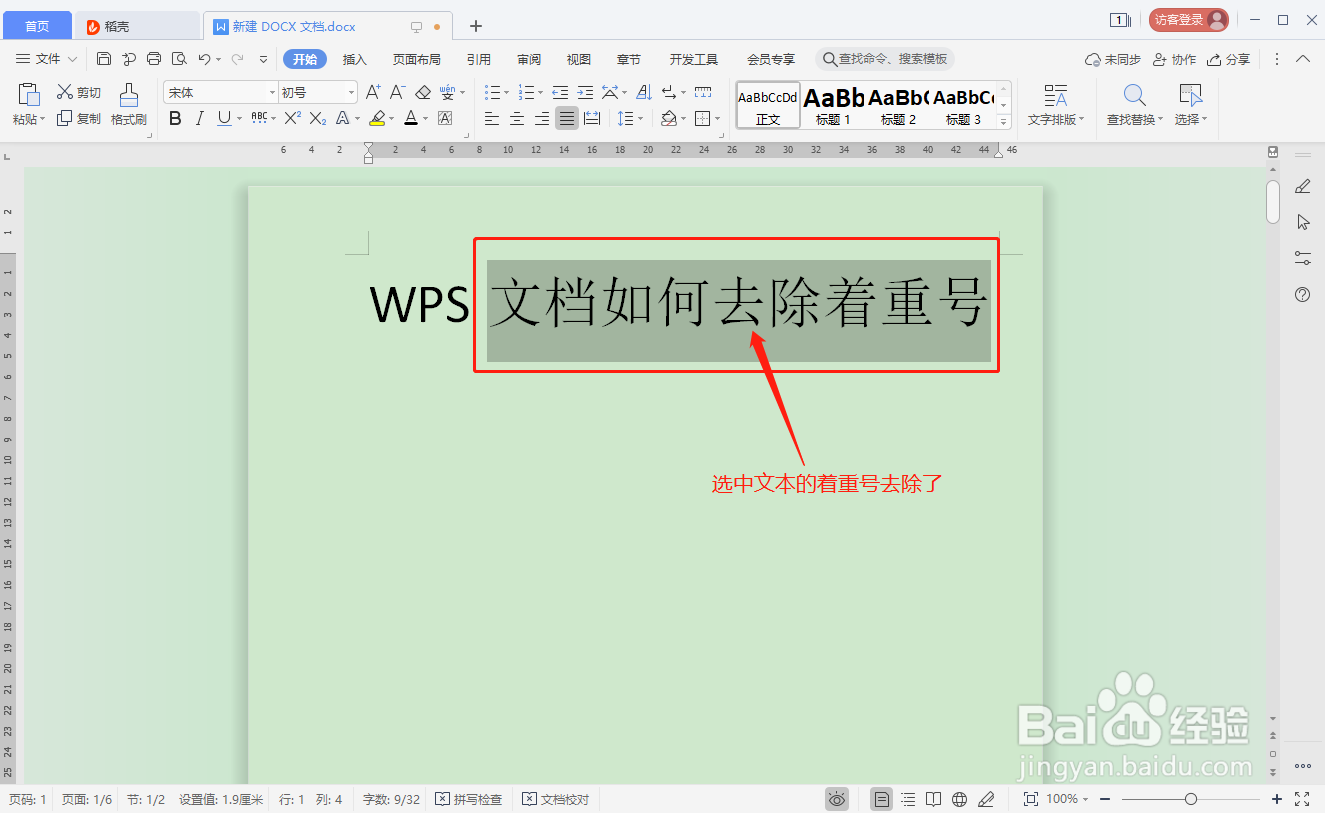Open the Insert (插入) tab

(355, 59)
